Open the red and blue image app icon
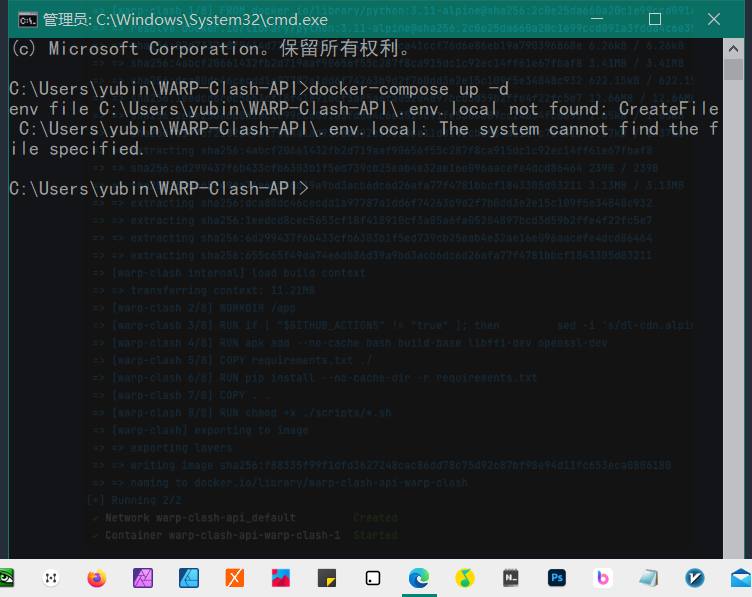The image size is (752, 597). click(281, 578)
